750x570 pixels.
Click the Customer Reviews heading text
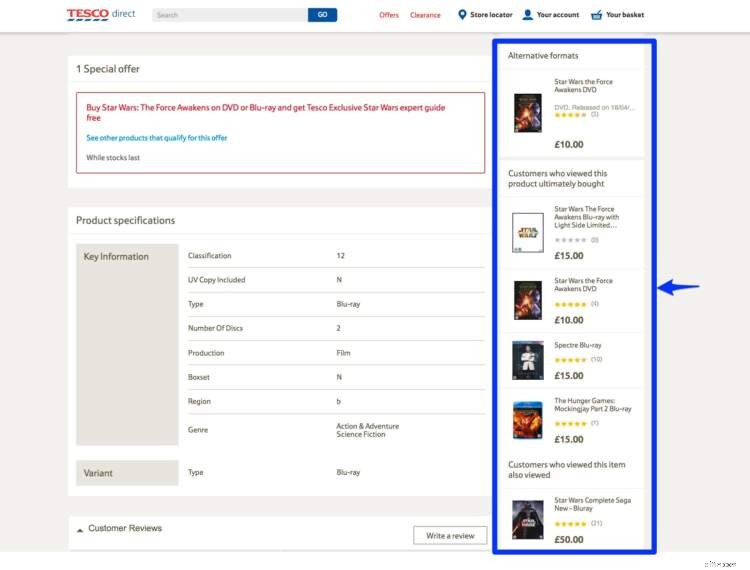tap(125, 528)
